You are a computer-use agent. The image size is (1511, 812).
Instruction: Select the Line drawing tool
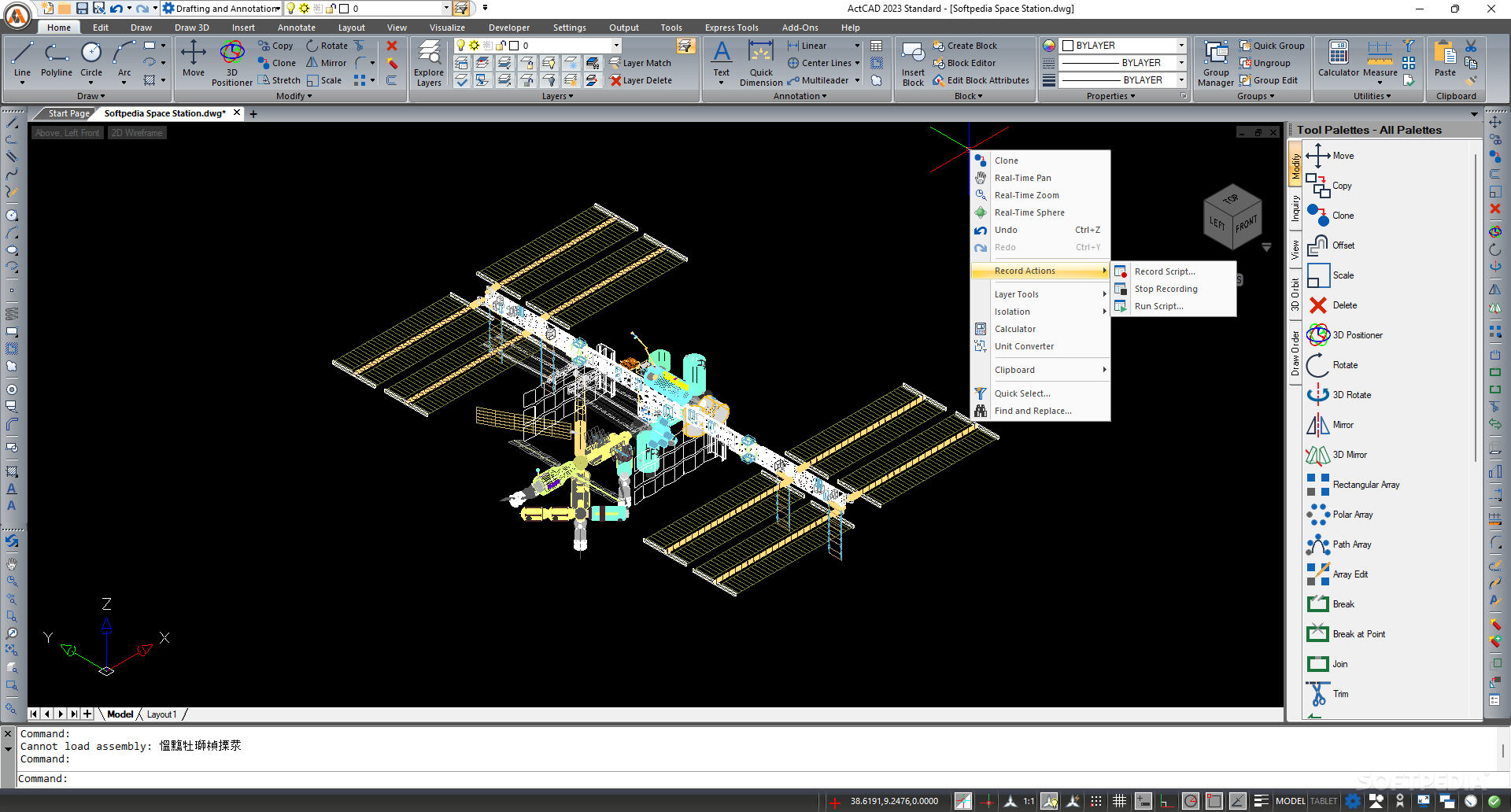(x=22, y=60)
